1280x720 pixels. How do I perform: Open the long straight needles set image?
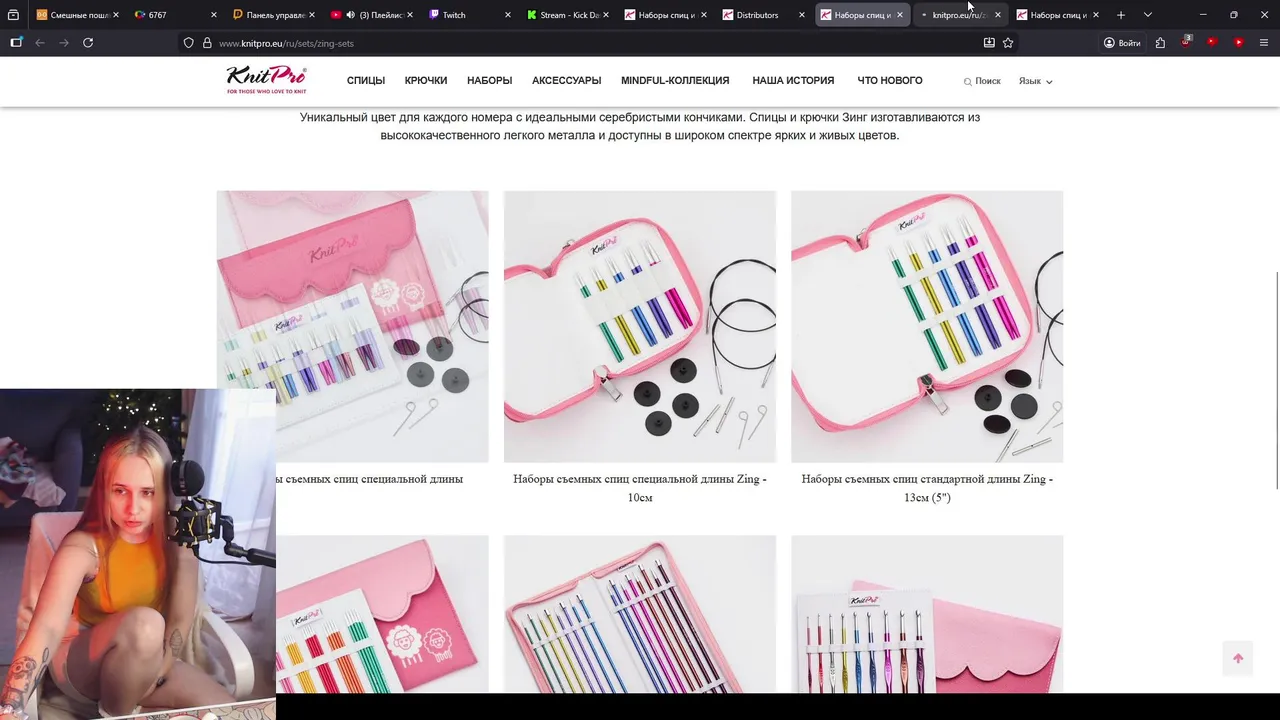[x=640, y=614]
